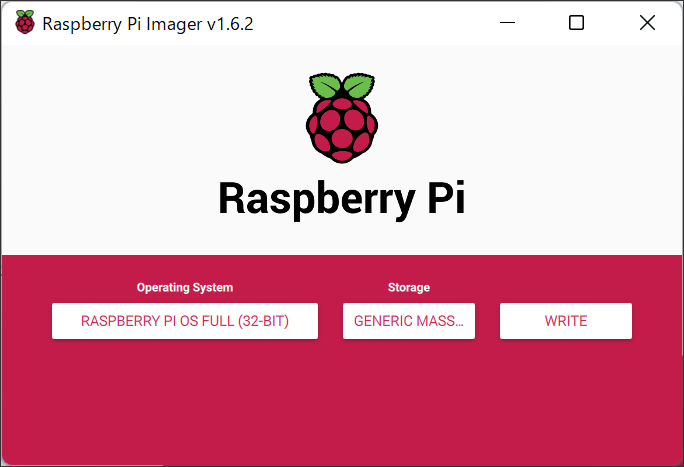Click the "Operating System" label

[185, 287]
